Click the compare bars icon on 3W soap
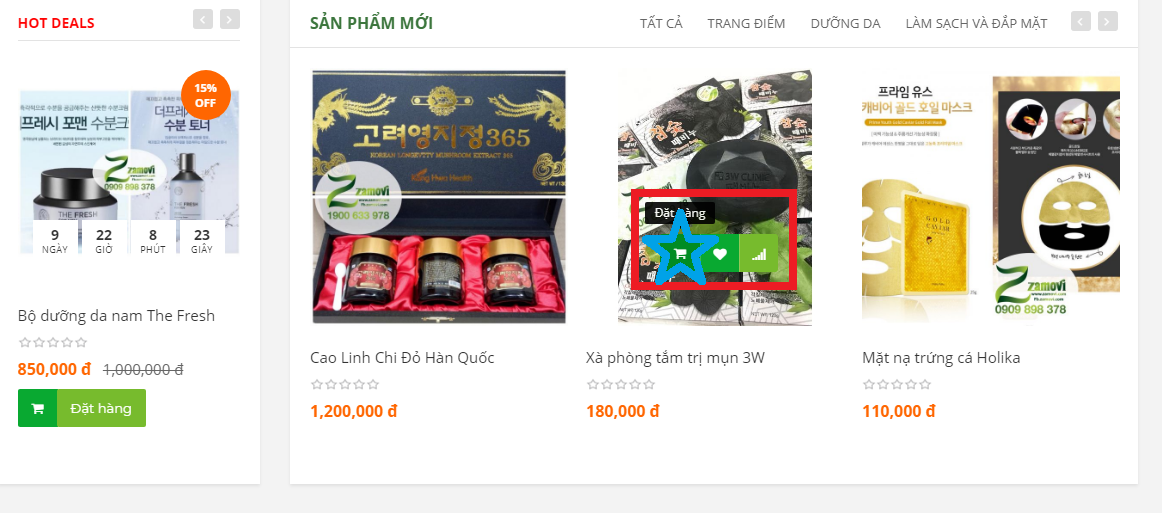The image size is (1162, 513). pyautogui.click(x=758, y=254)
